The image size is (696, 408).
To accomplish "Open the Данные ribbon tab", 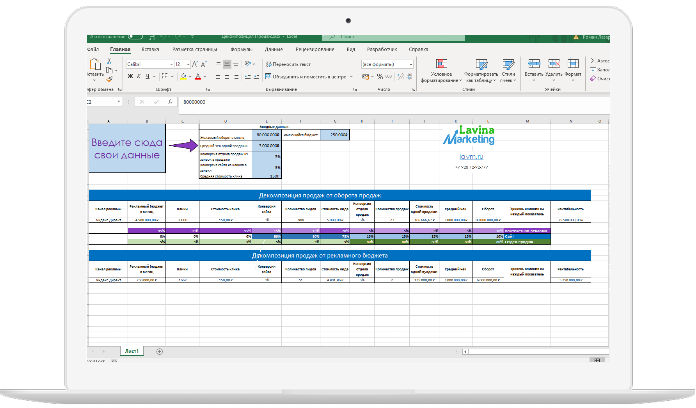I will (273, 49).
